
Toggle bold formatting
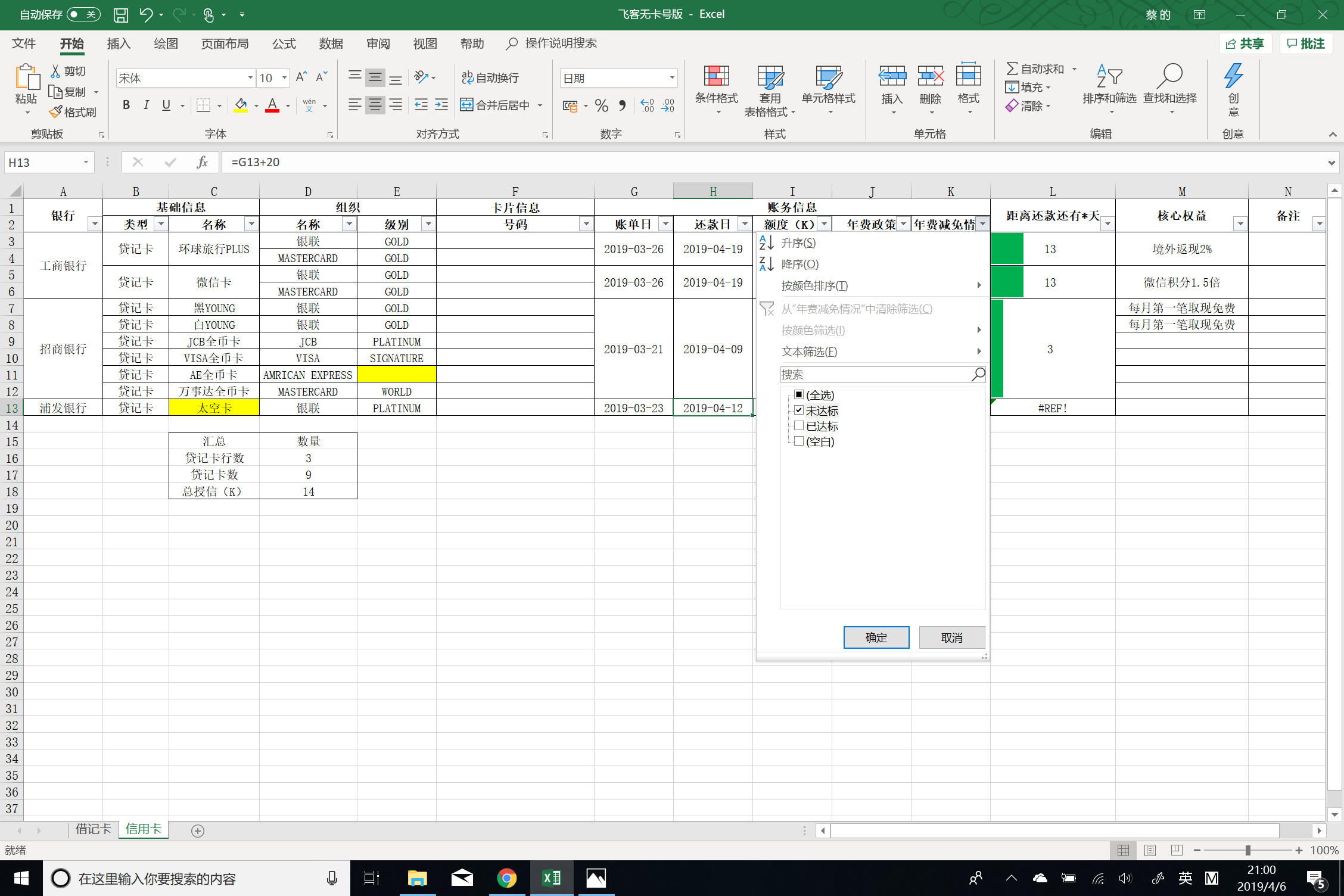[126, 105]
